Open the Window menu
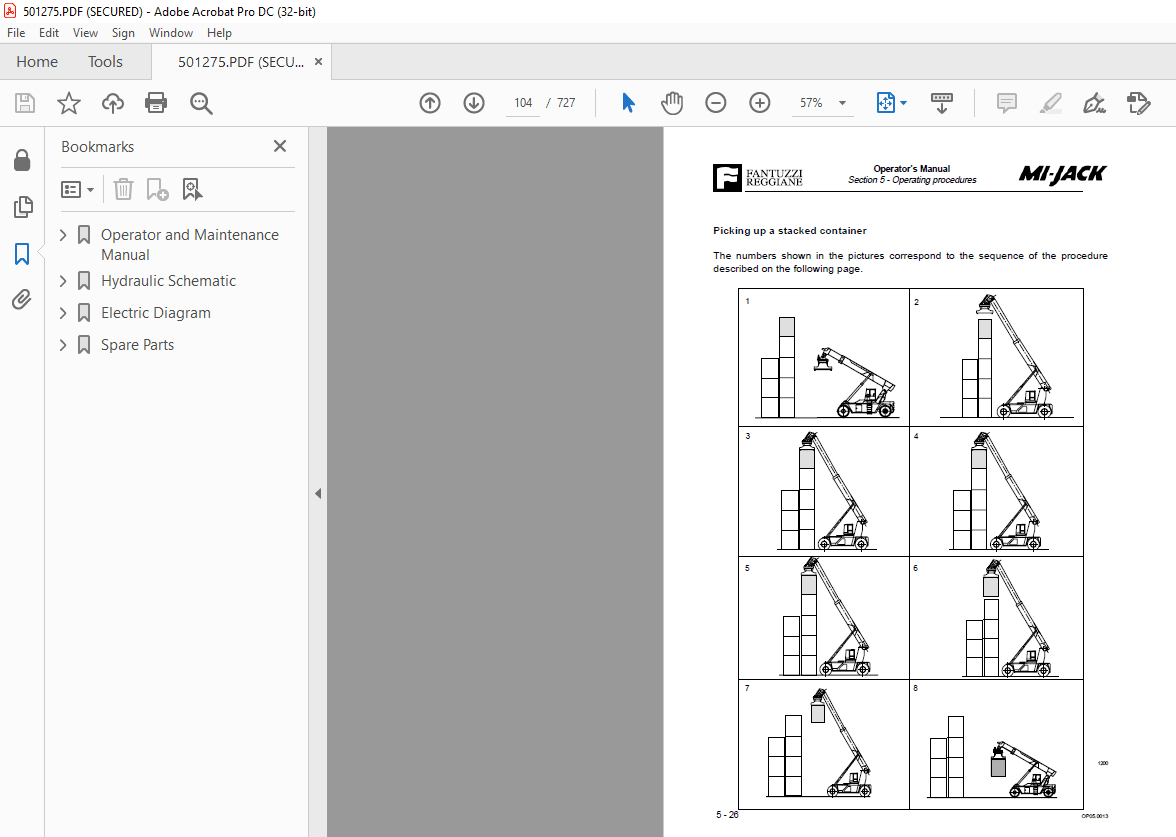 pyautogui.click(x=170, y=33)
